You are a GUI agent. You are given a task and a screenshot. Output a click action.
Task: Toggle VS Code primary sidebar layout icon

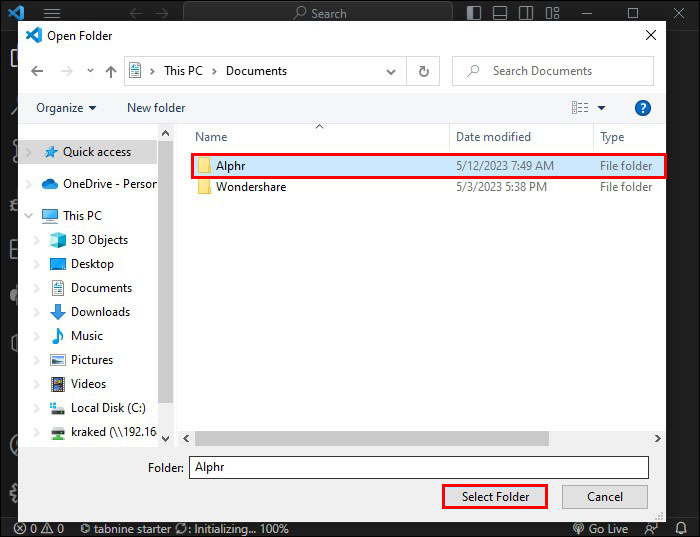coord(474,13)
